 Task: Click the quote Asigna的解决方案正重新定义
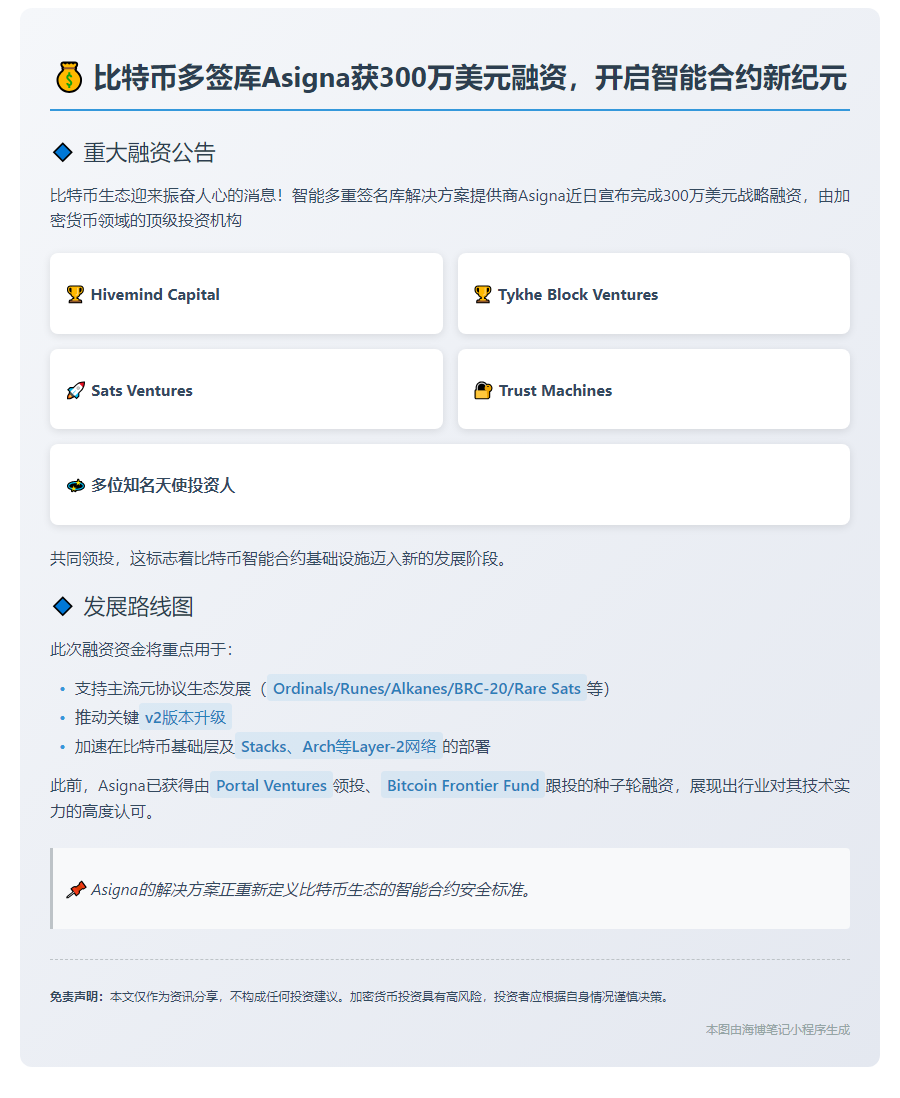pyautogui.click(x=312, y=890)
